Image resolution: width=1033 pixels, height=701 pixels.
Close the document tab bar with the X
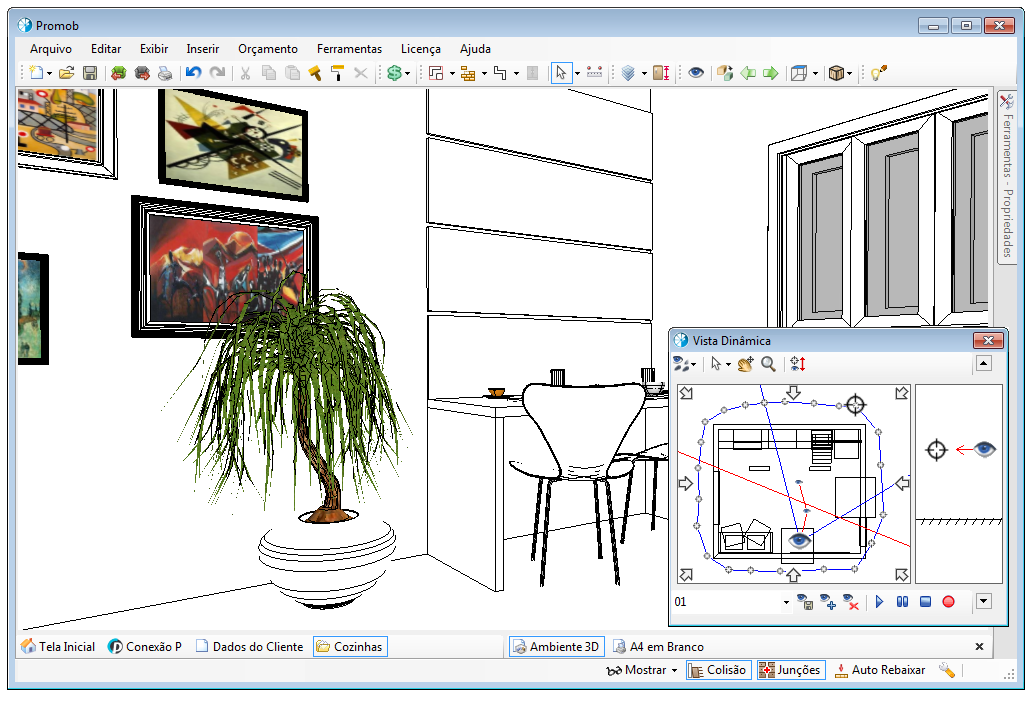tap(979, 647)
